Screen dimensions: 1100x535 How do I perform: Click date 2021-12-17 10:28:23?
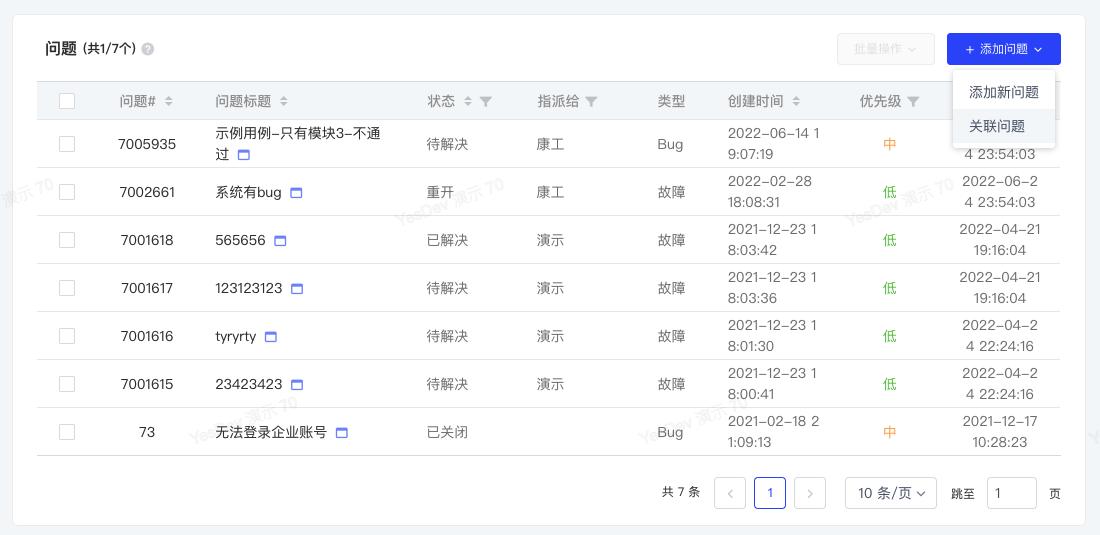point(1000,432)
